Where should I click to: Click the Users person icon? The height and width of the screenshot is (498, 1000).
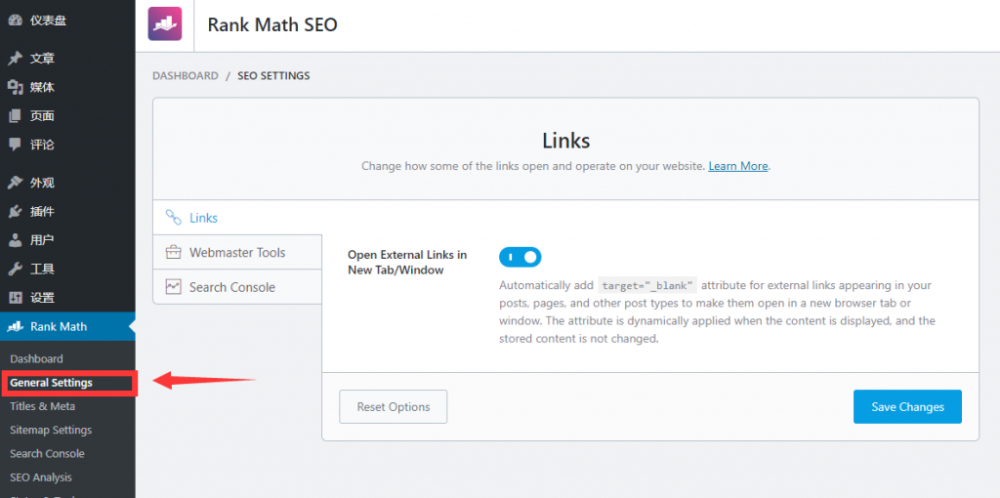(14, 240)
